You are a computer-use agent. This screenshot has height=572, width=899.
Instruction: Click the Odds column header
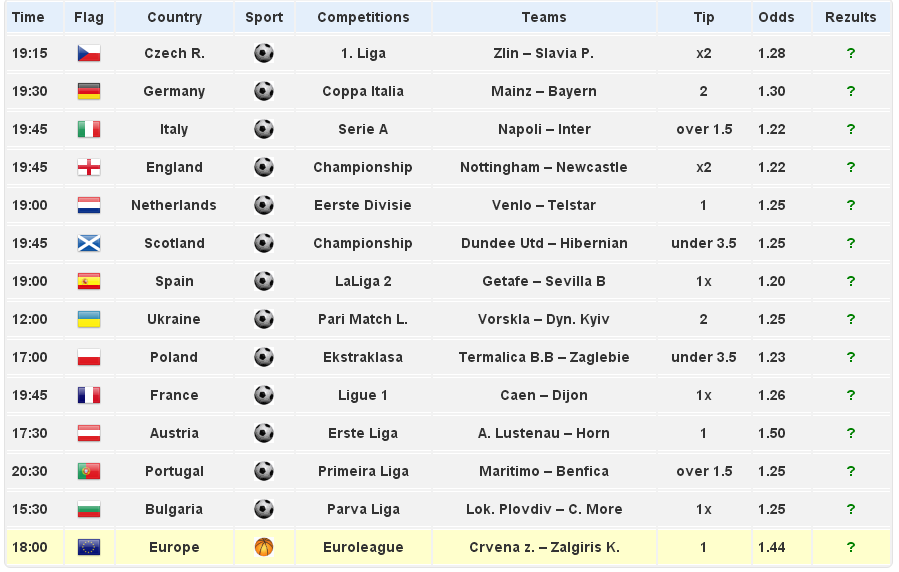tap(776, 17)
